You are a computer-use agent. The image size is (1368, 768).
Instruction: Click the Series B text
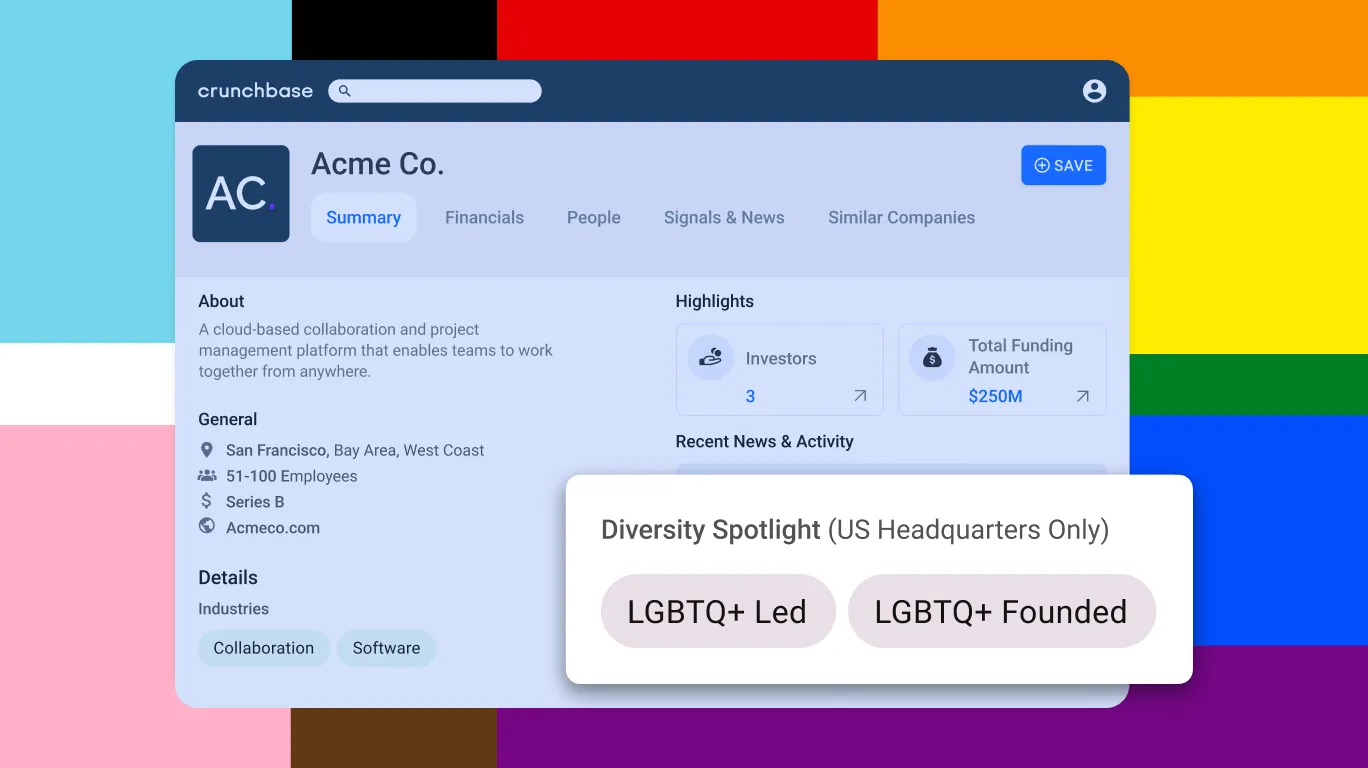pos(255,502)
